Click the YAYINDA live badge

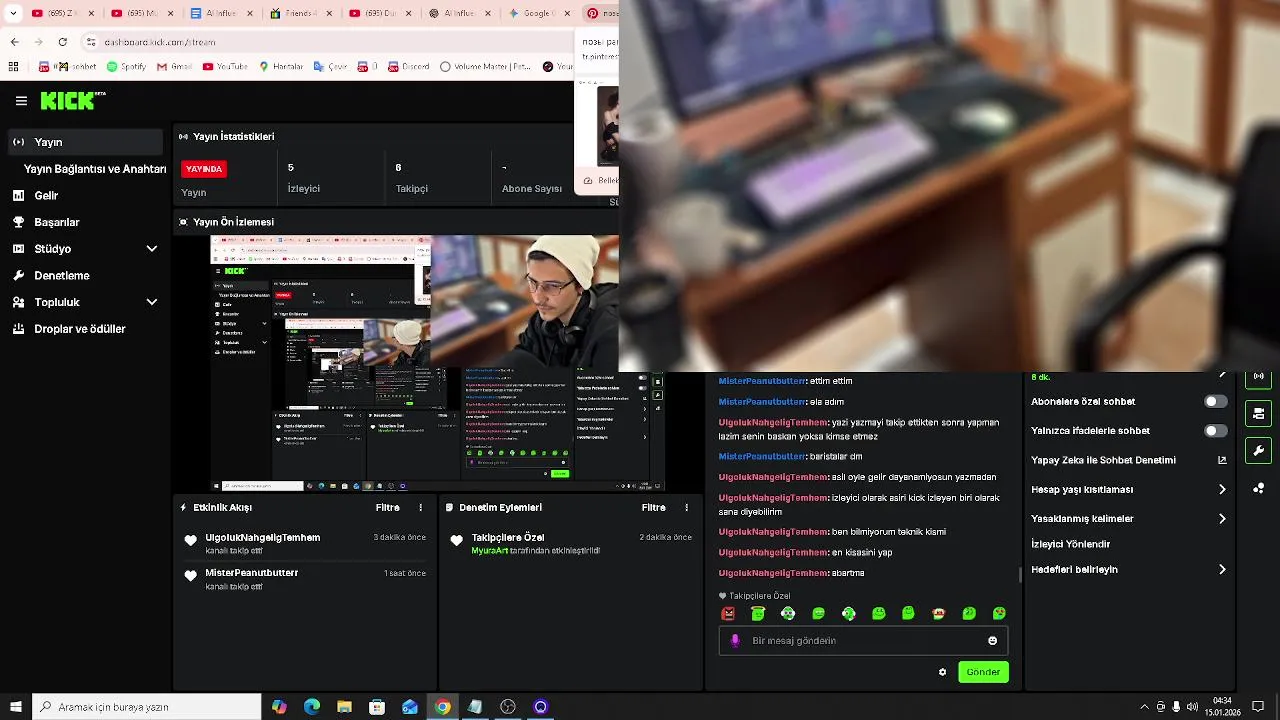click(x=204, y=169)
